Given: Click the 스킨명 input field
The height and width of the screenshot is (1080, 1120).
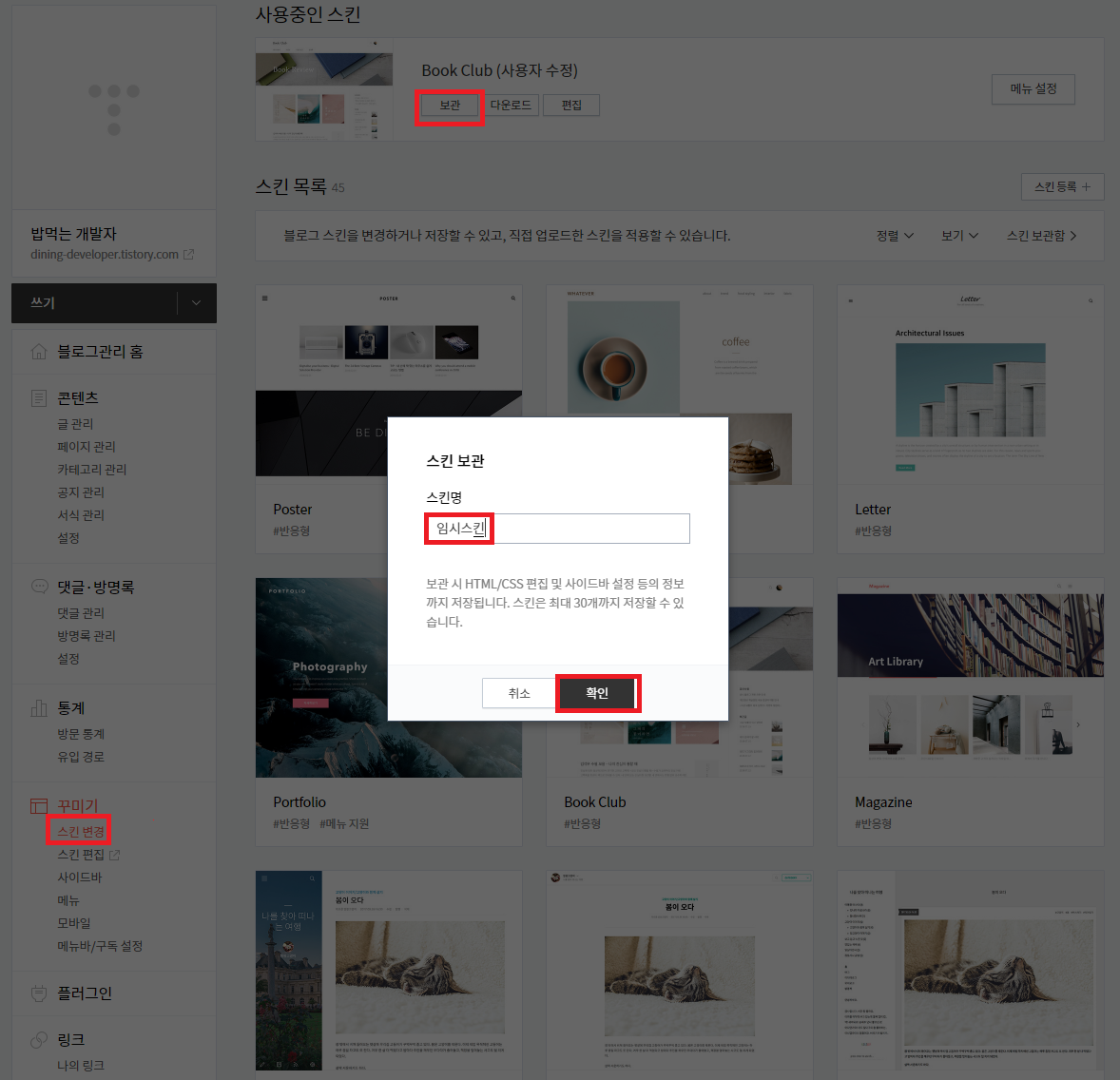Looking at the screenshot, I should coord(558,529).
